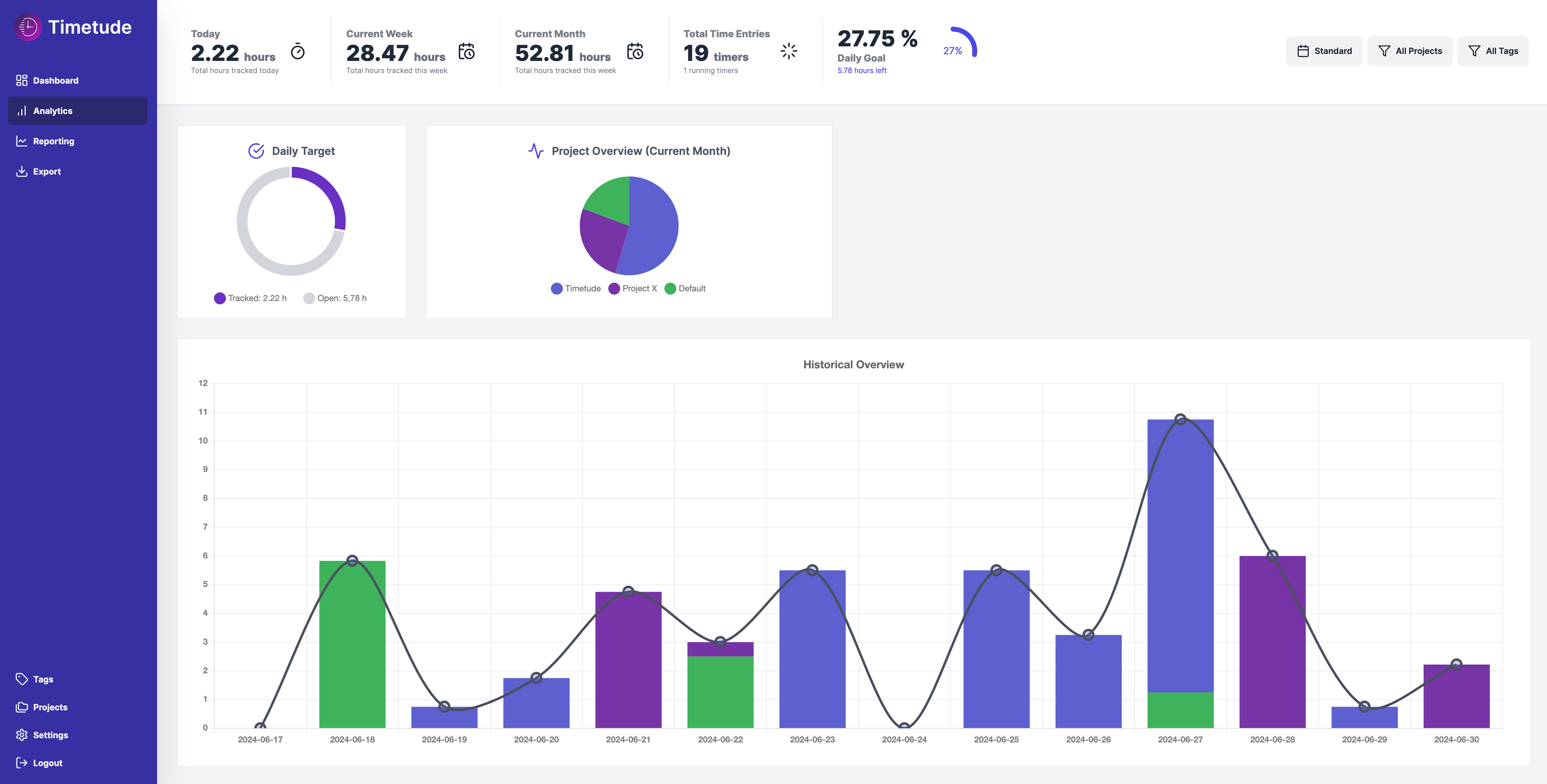Click the 'Historical Overview' chart title
The width and height of the screenshot is (1547, 784).
click(x=853, y=365)
